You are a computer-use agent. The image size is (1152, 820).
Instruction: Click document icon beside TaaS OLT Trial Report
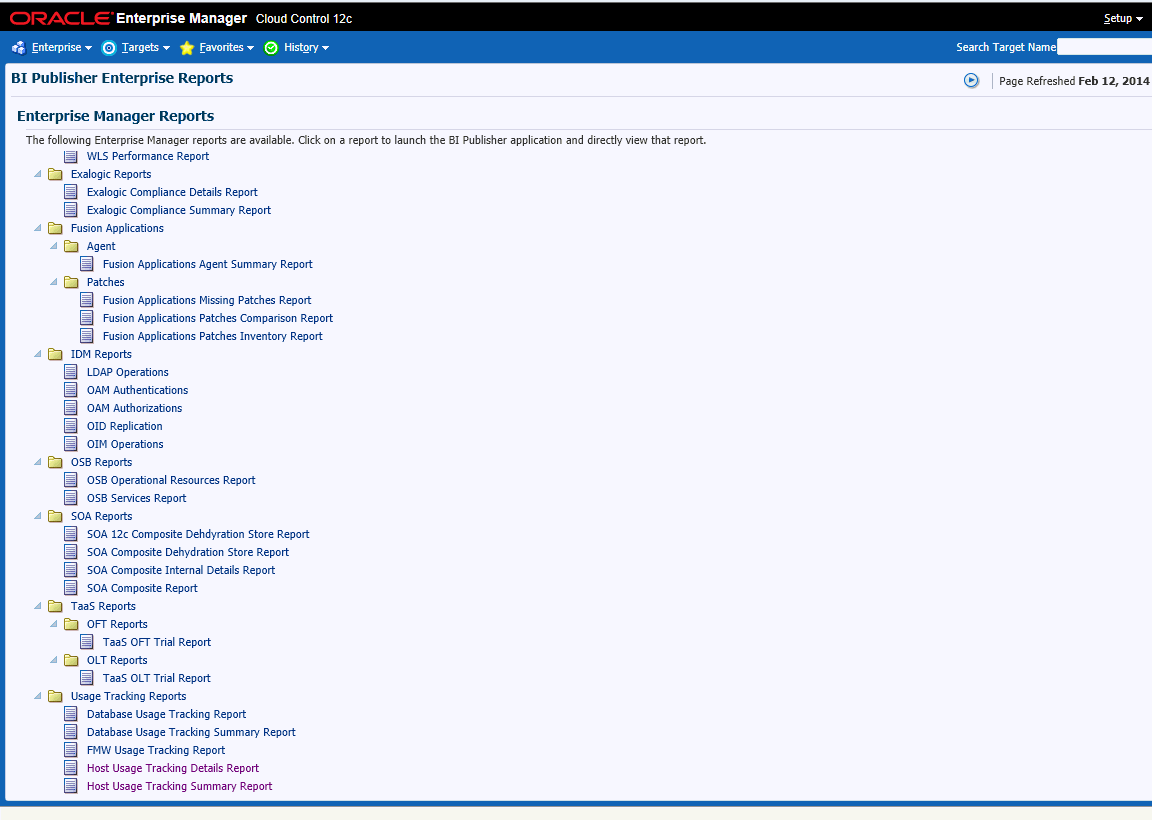pyautogui.click(x=87, y=678)
